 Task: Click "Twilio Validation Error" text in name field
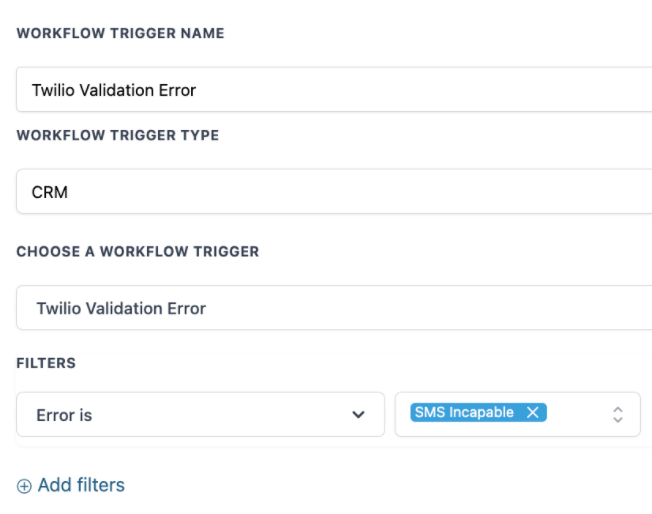(114, 90)
